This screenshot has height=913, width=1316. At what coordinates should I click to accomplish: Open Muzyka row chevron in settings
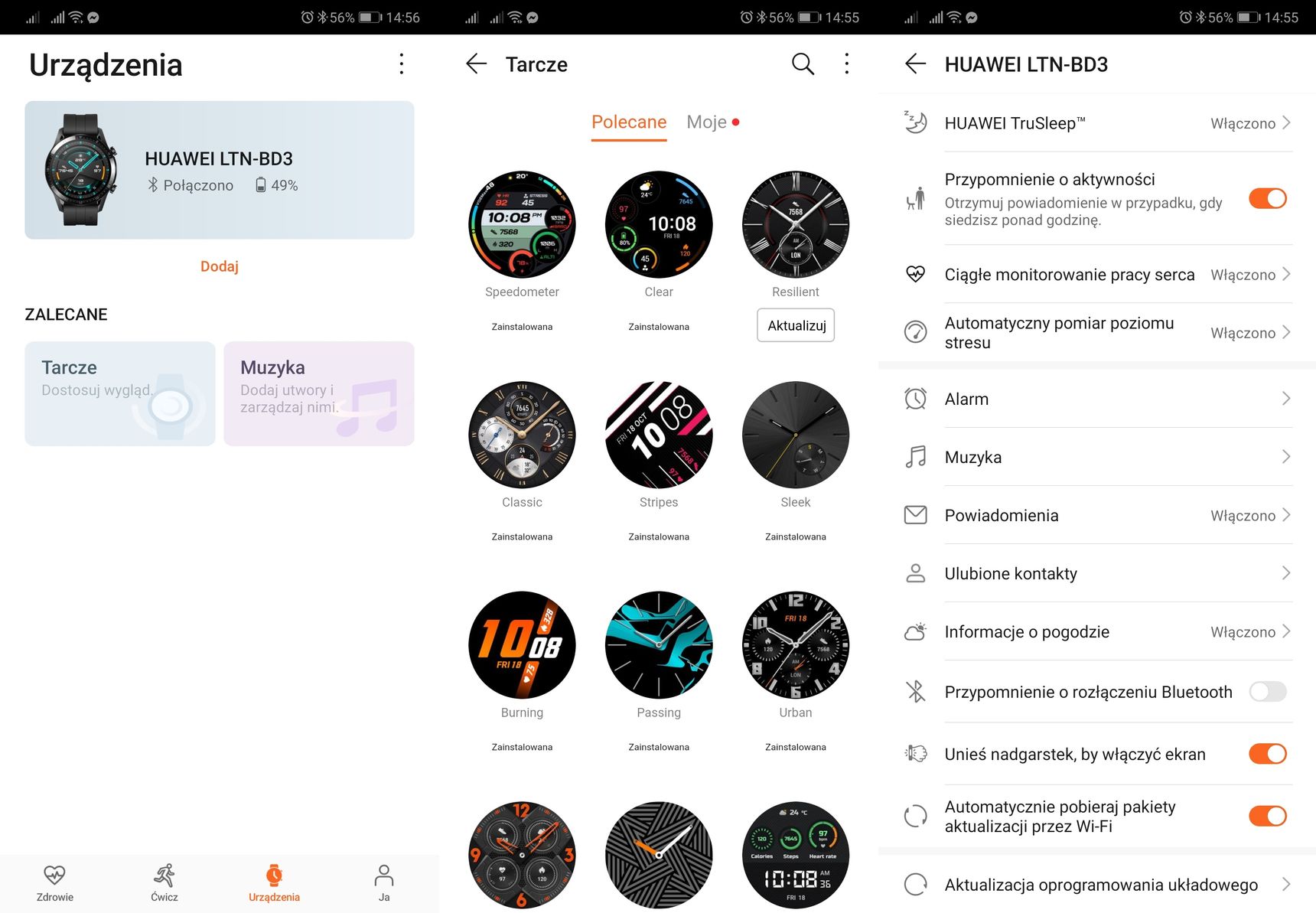point(1285,457)
